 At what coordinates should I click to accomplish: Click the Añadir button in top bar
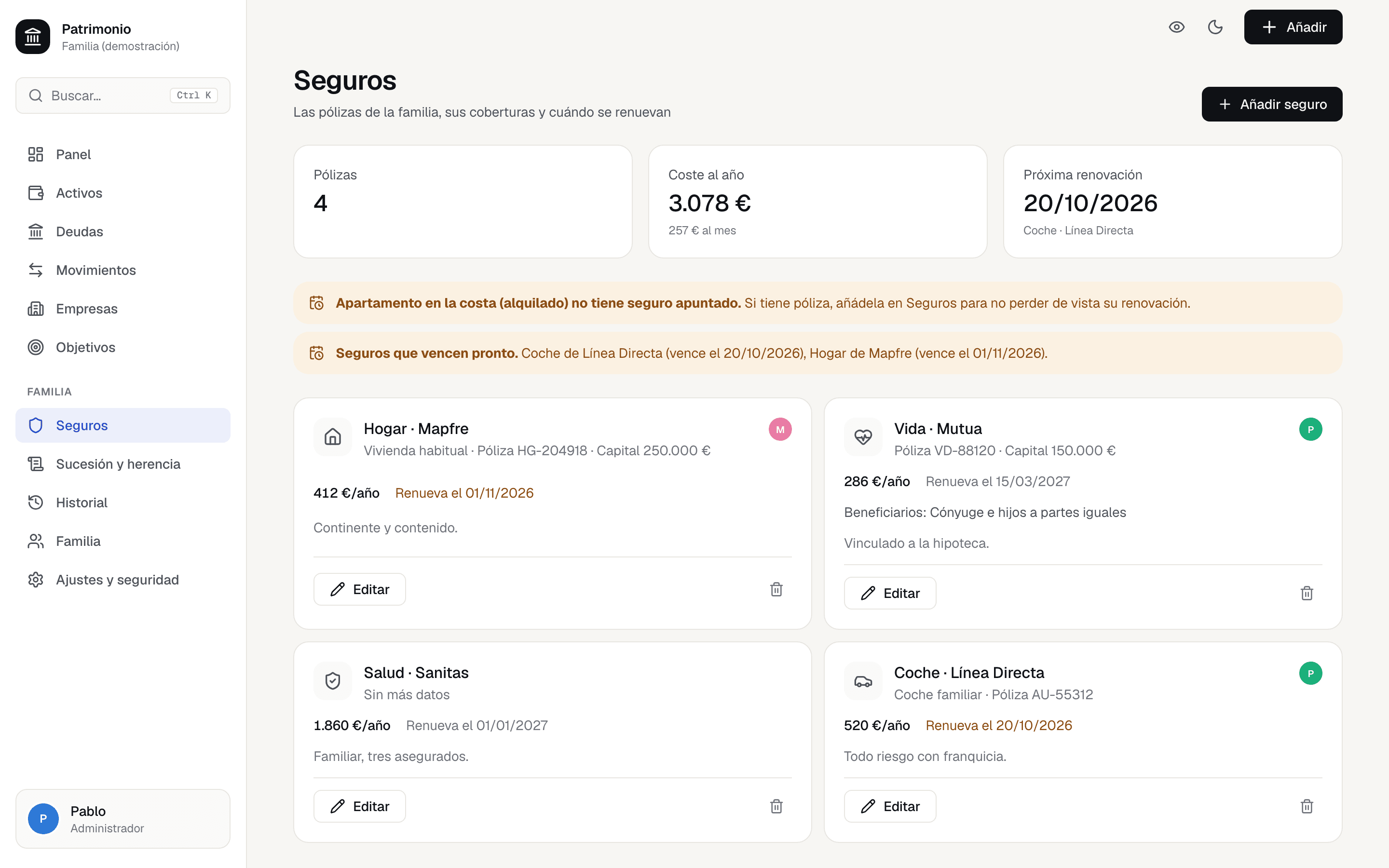click(1293, 27)
